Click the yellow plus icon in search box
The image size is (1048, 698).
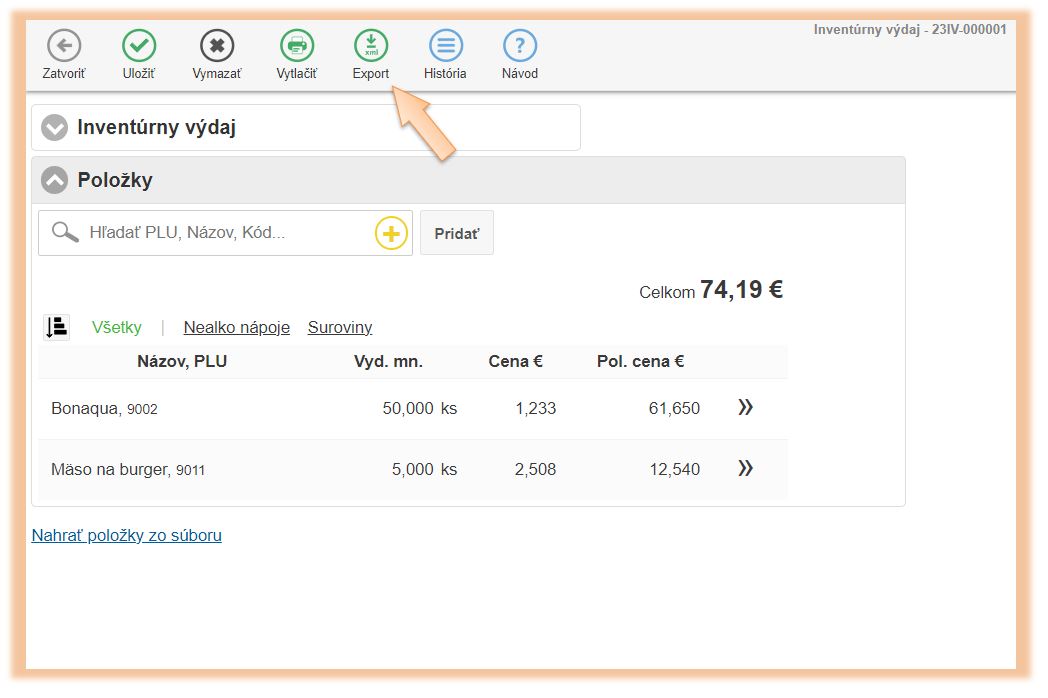pos(391,234)
